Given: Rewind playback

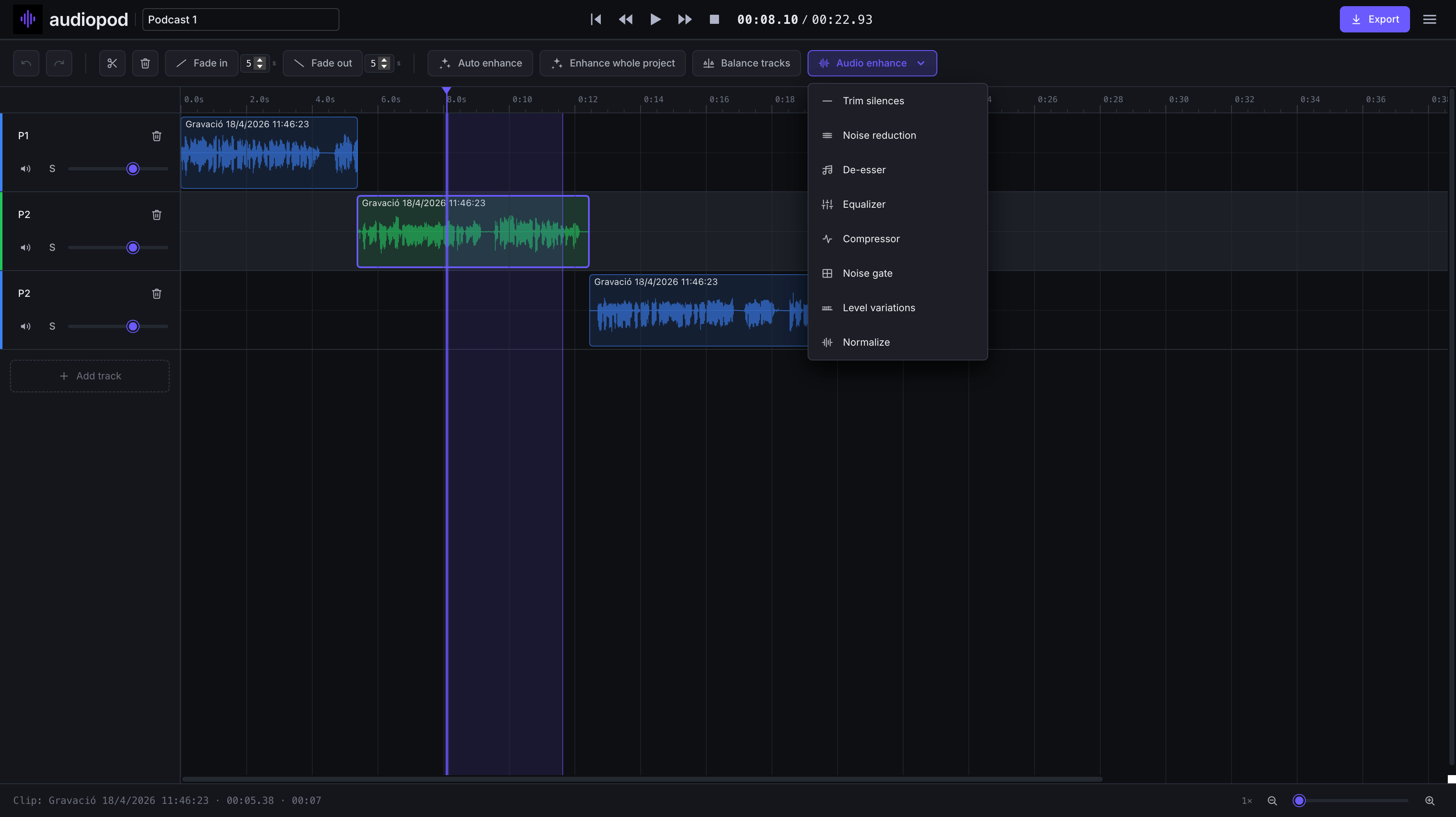Looking at the screenshot, I should [x=625, y=19].
